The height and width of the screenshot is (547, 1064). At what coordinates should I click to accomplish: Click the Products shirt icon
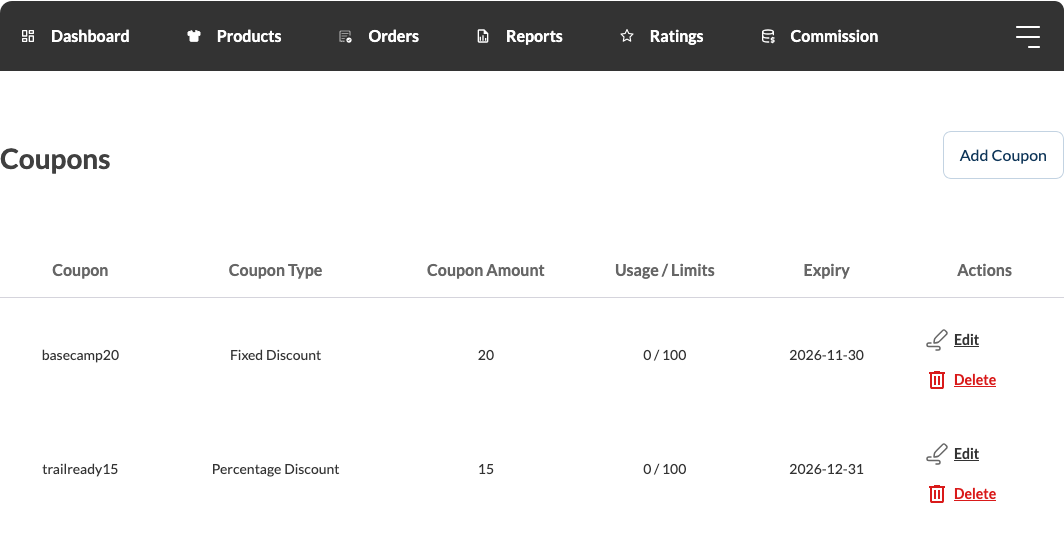194,36
